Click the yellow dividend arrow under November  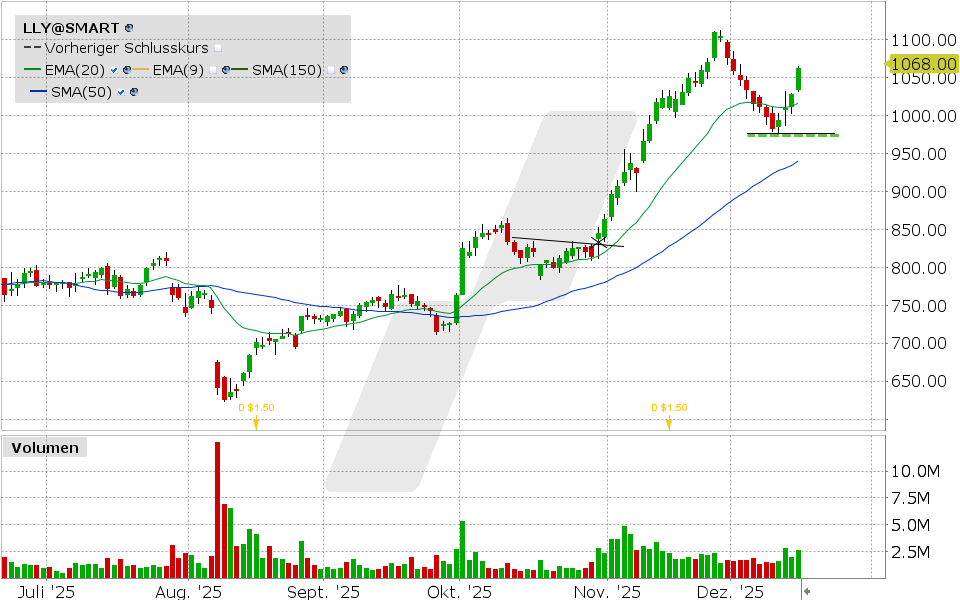pyautogui.click(x=668, y=421)
